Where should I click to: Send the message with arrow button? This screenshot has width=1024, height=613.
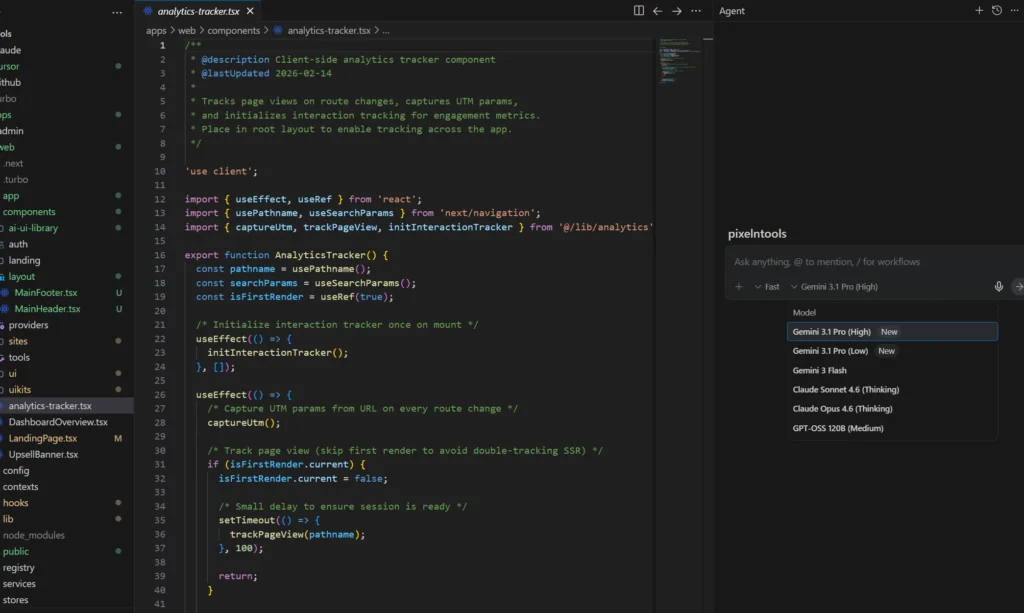(x=1018, y=287)
